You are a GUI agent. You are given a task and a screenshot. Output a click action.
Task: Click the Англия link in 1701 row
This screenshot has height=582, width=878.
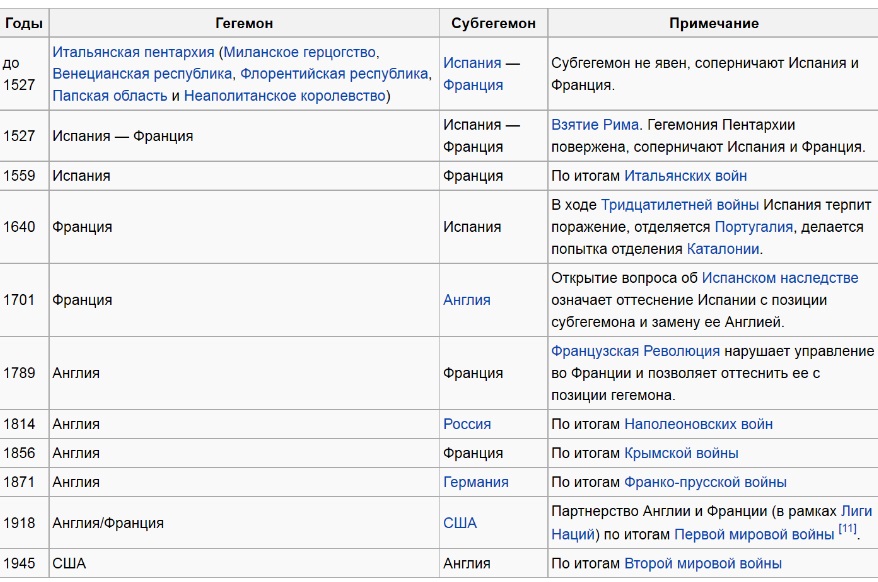click(466, 300)
